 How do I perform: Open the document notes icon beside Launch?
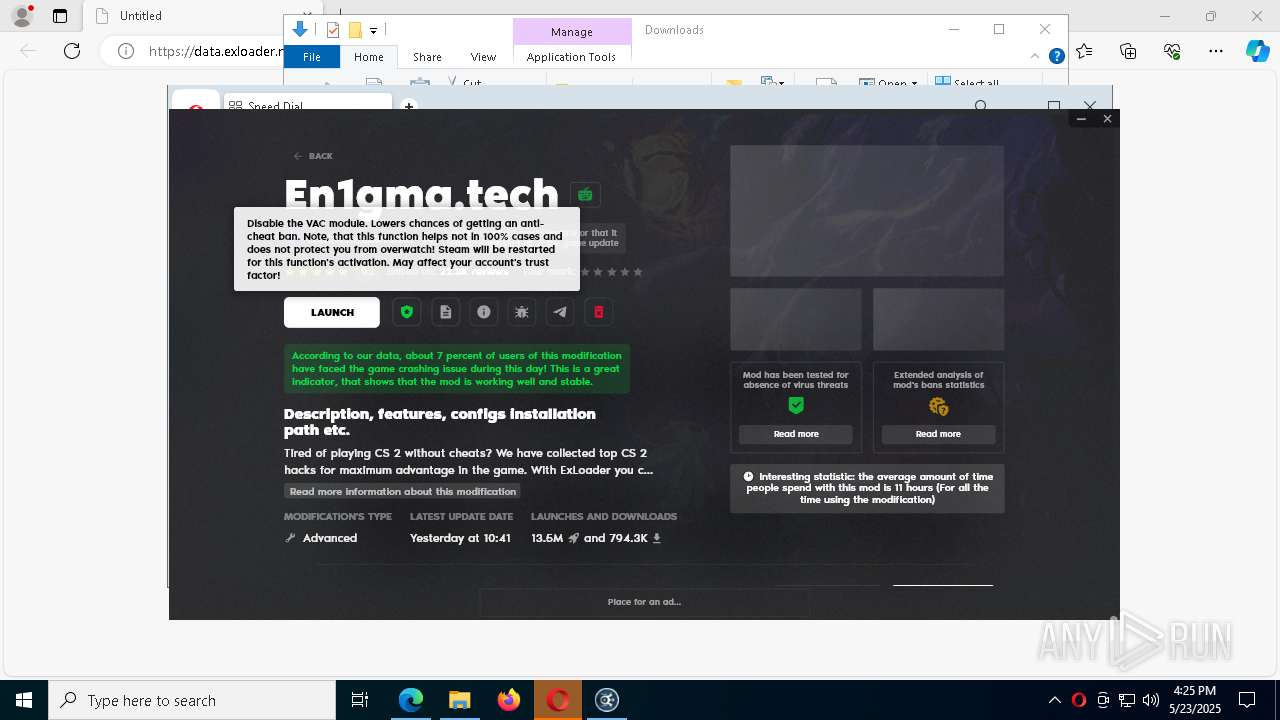(x=445, y=312)
